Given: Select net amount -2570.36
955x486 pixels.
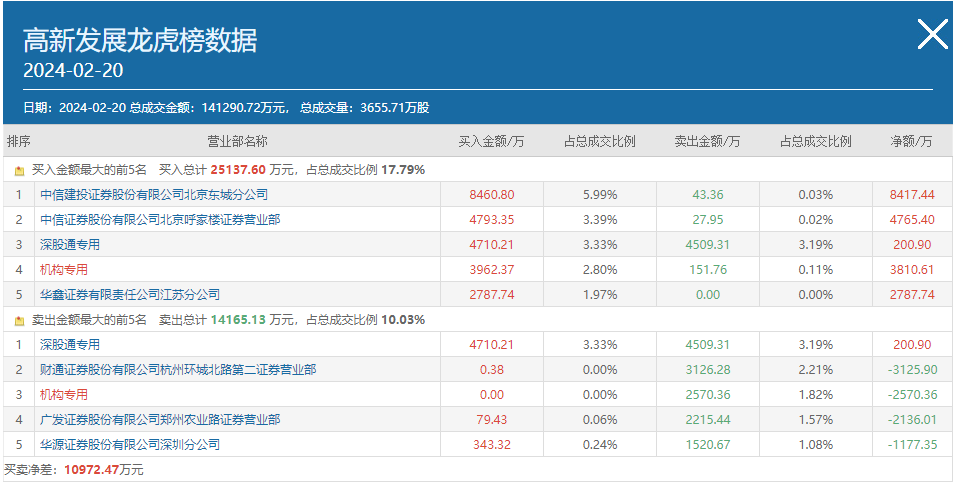Looking at the screenshot, I should [912, 395].
